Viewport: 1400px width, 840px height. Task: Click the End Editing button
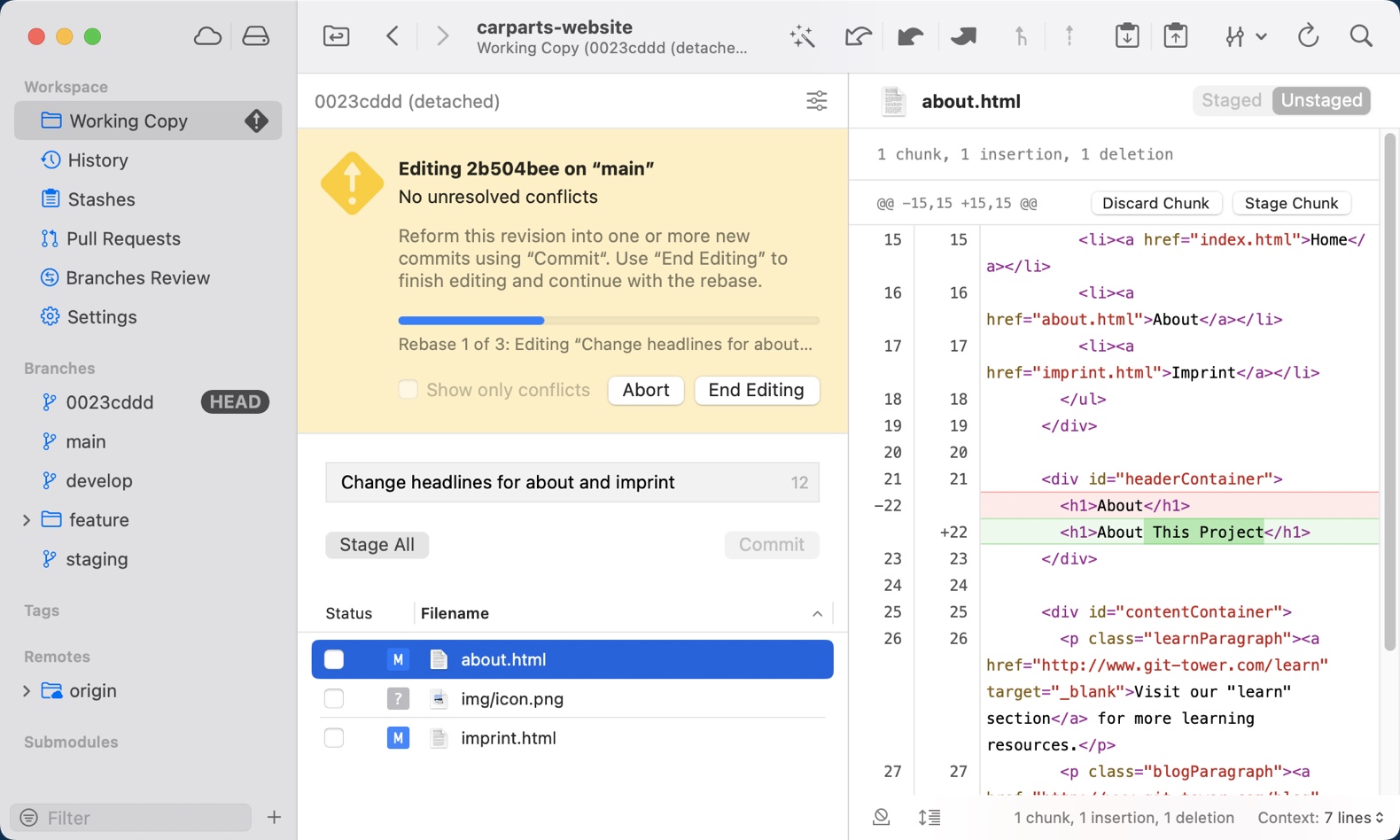tap(756, 390)
